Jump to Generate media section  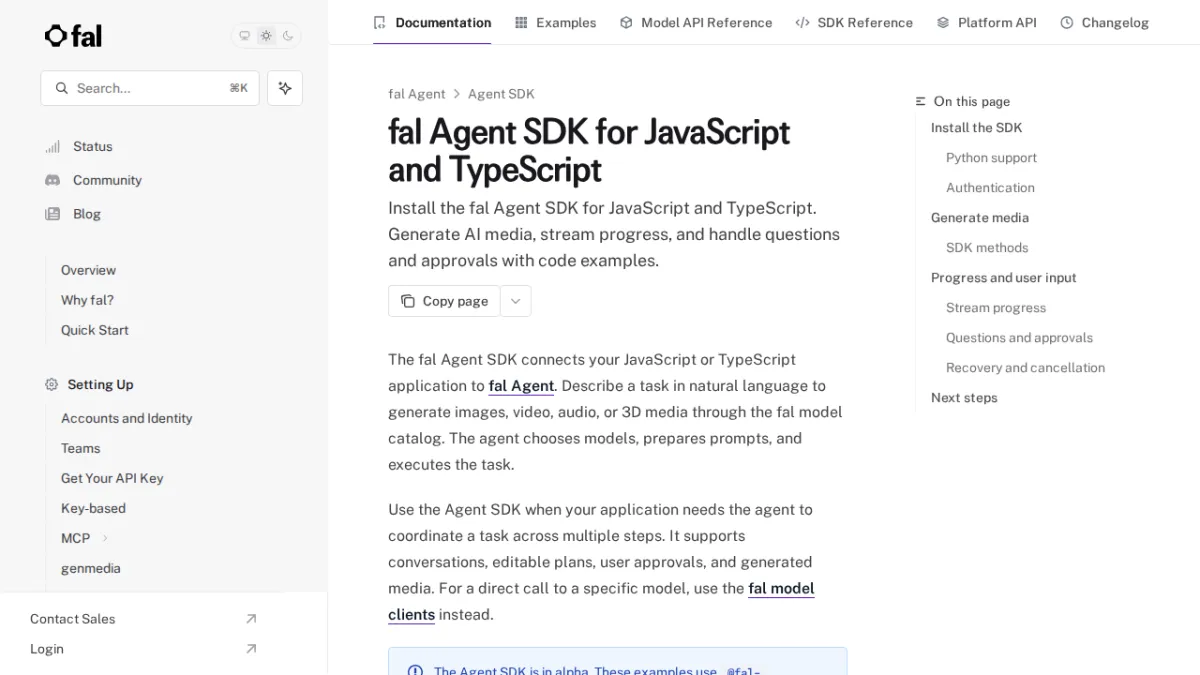coord(980,218)
